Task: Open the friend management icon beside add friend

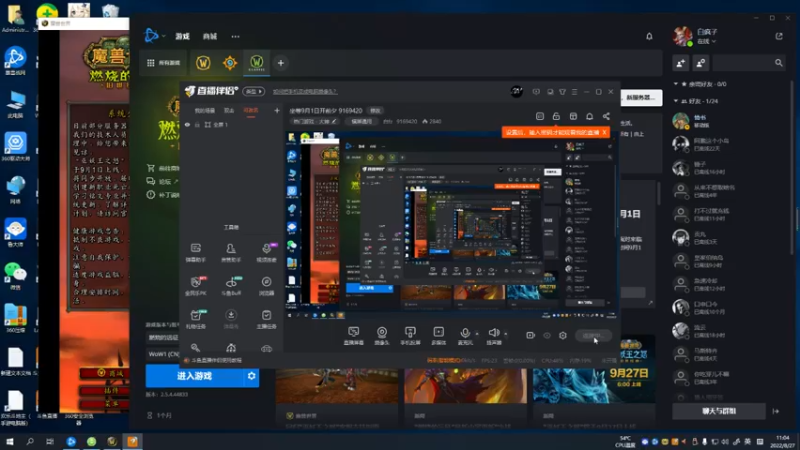Action: 701,63
